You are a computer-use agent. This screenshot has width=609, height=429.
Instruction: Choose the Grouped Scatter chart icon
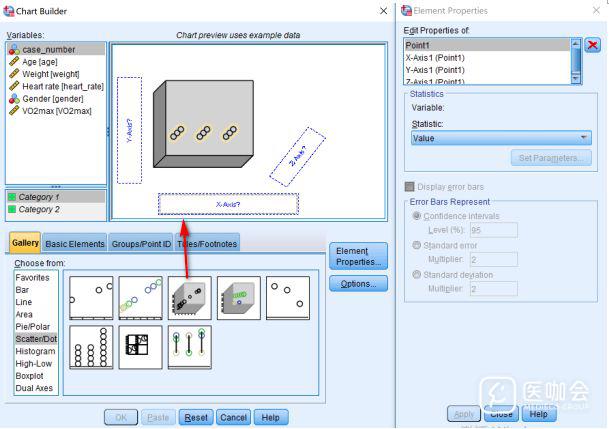pyautogui.click(x=140, y=297)
